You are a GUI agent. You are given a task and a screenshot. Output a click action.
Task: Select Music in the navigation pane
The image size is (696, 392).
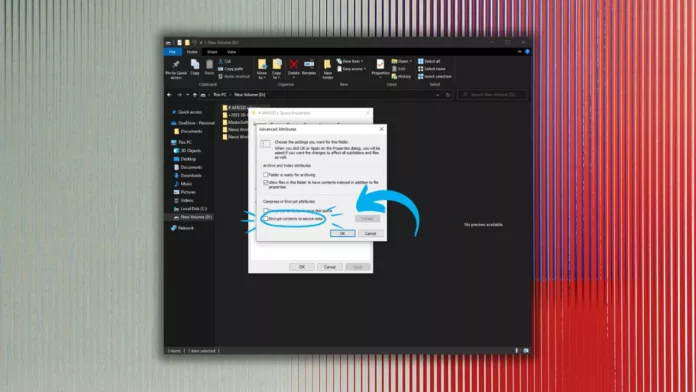pyautogui.click(x=183, y=184)
